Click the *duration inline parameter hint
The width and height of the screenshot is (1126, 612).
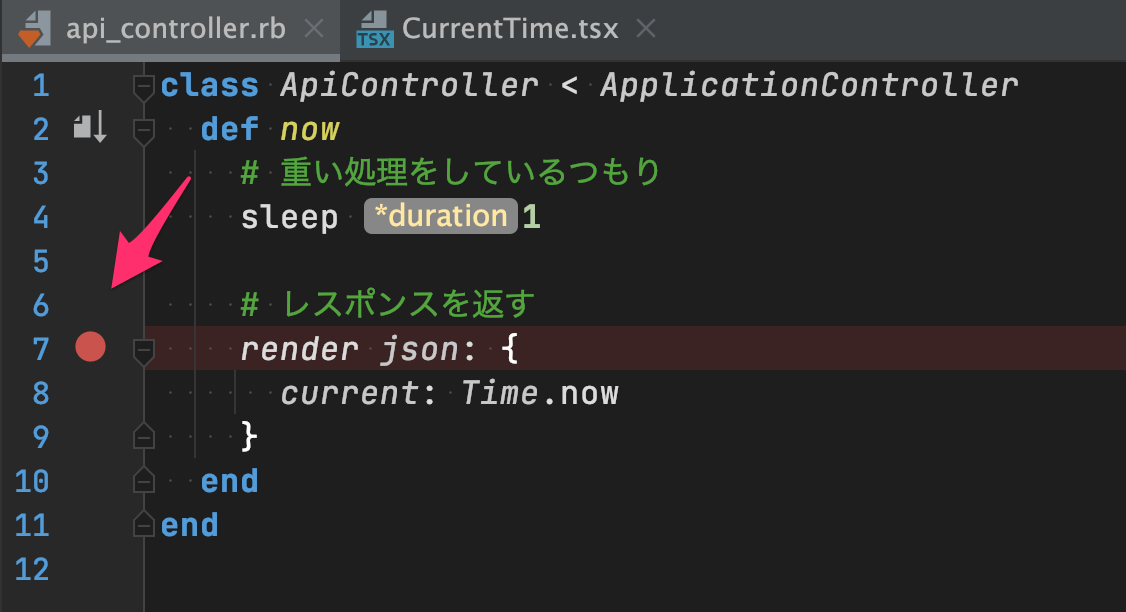(x=441, y=216)
